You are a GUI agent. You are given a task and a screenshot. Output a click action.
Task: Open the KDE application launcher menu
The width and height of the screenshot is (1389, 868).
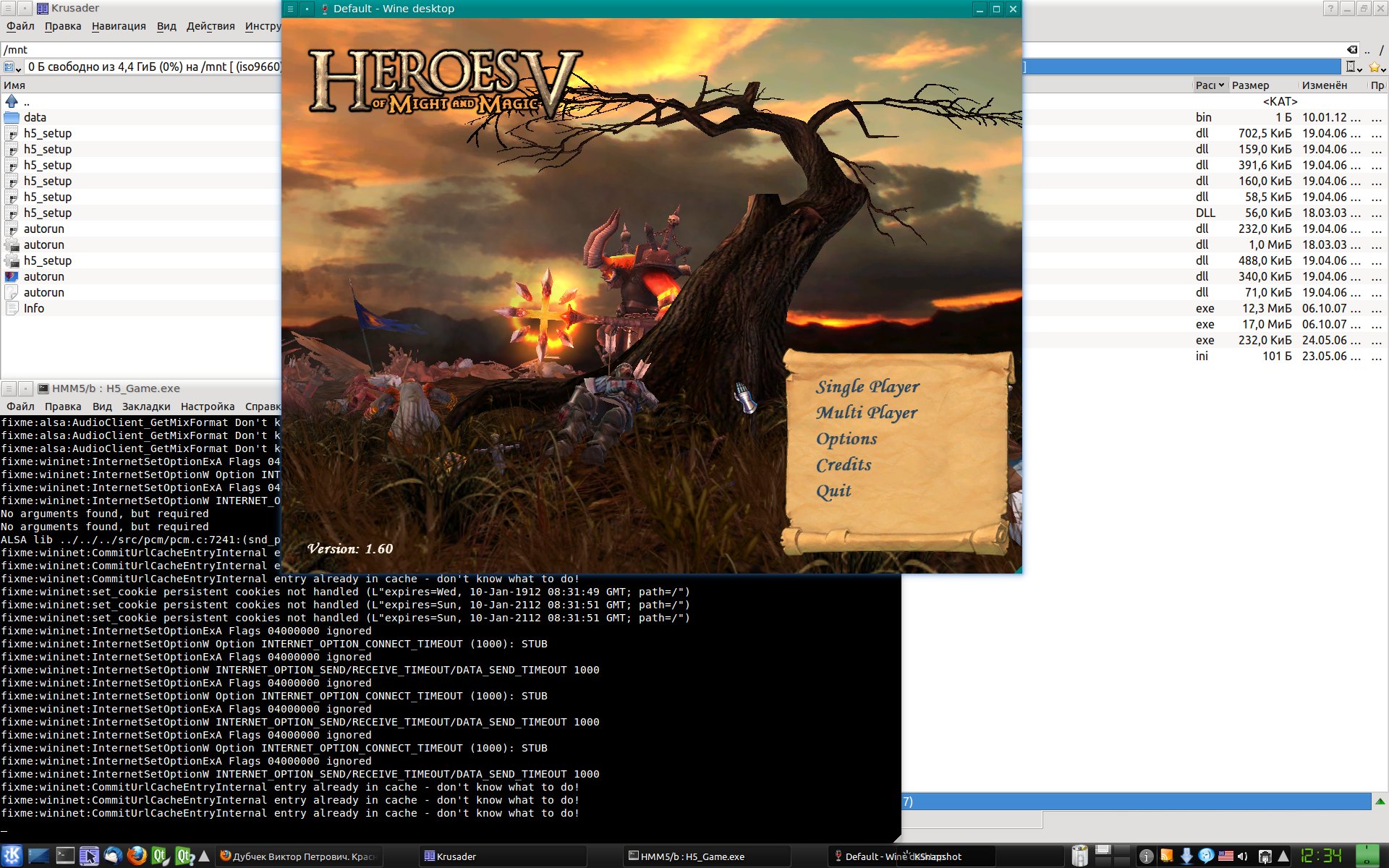pyautogui.click(x=12, y=856)
